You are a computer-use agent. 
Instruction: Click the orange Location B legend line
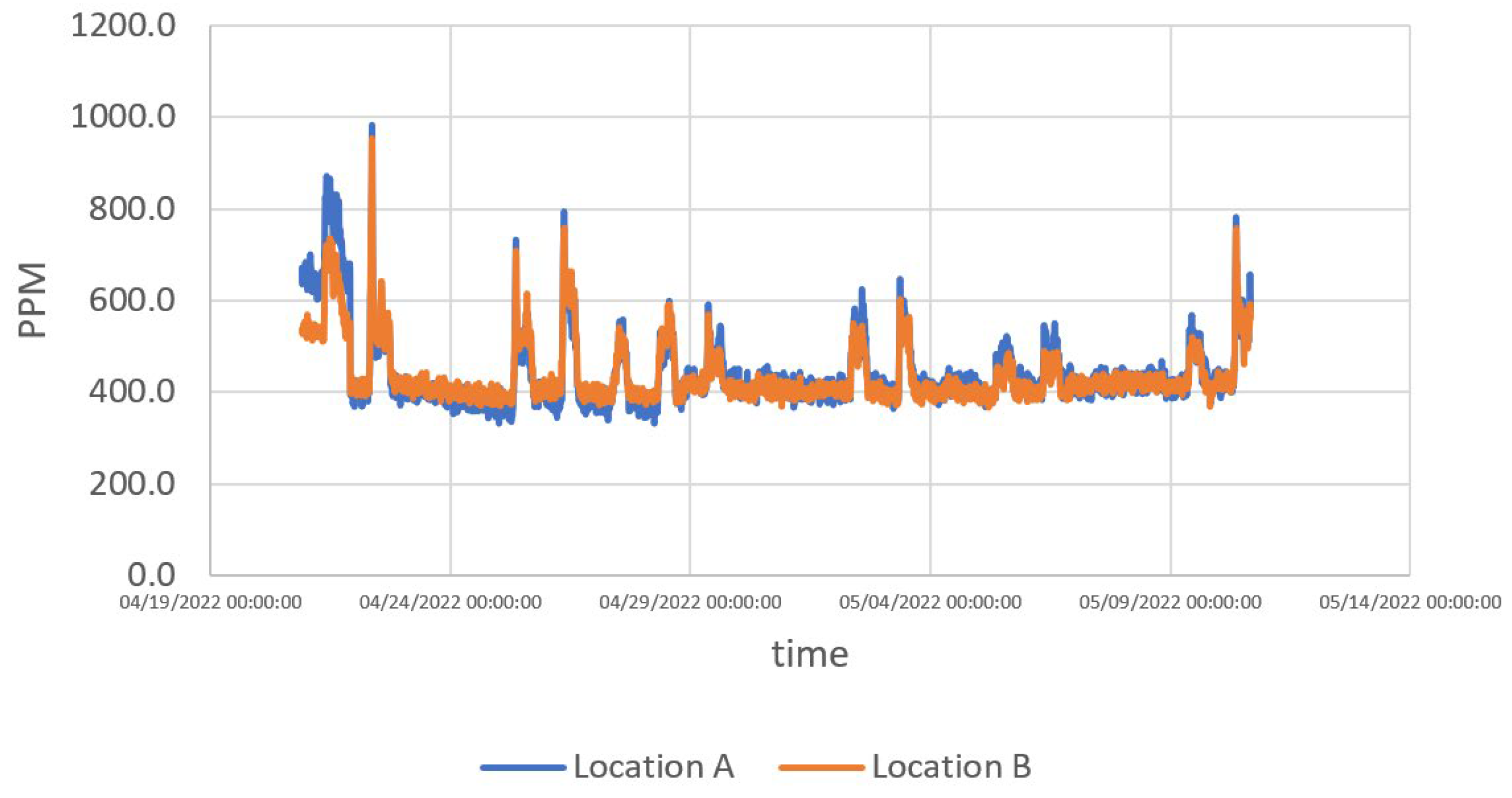point(821,767)
